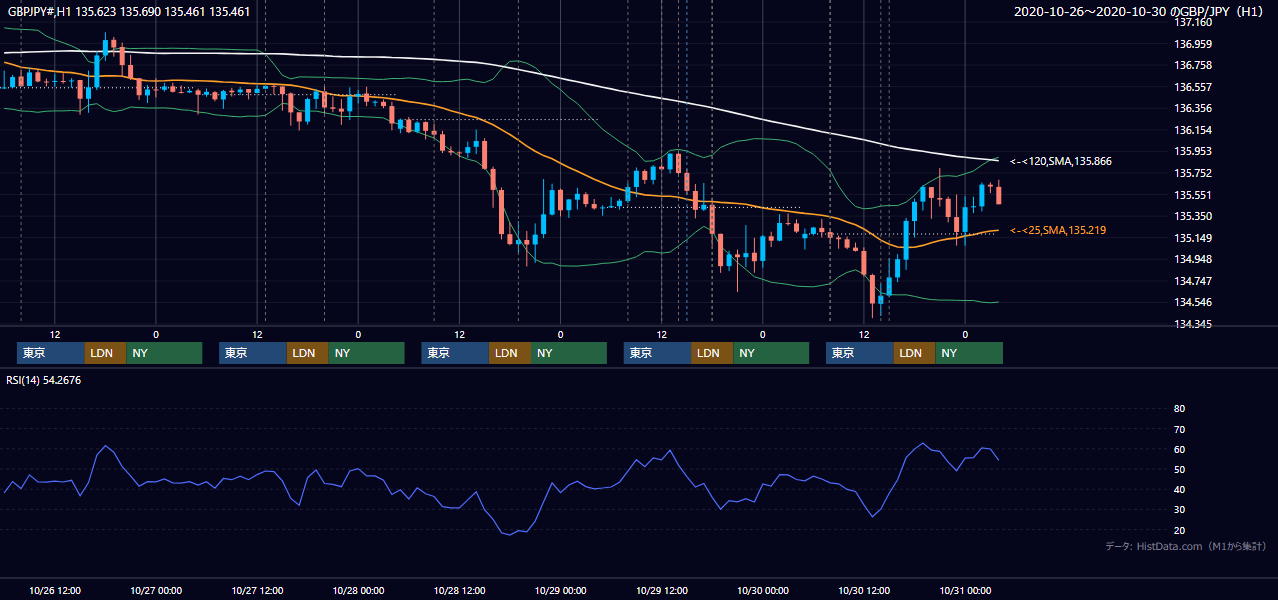
Task: Click price axis label 135.149
Action: pos(1193,238)
